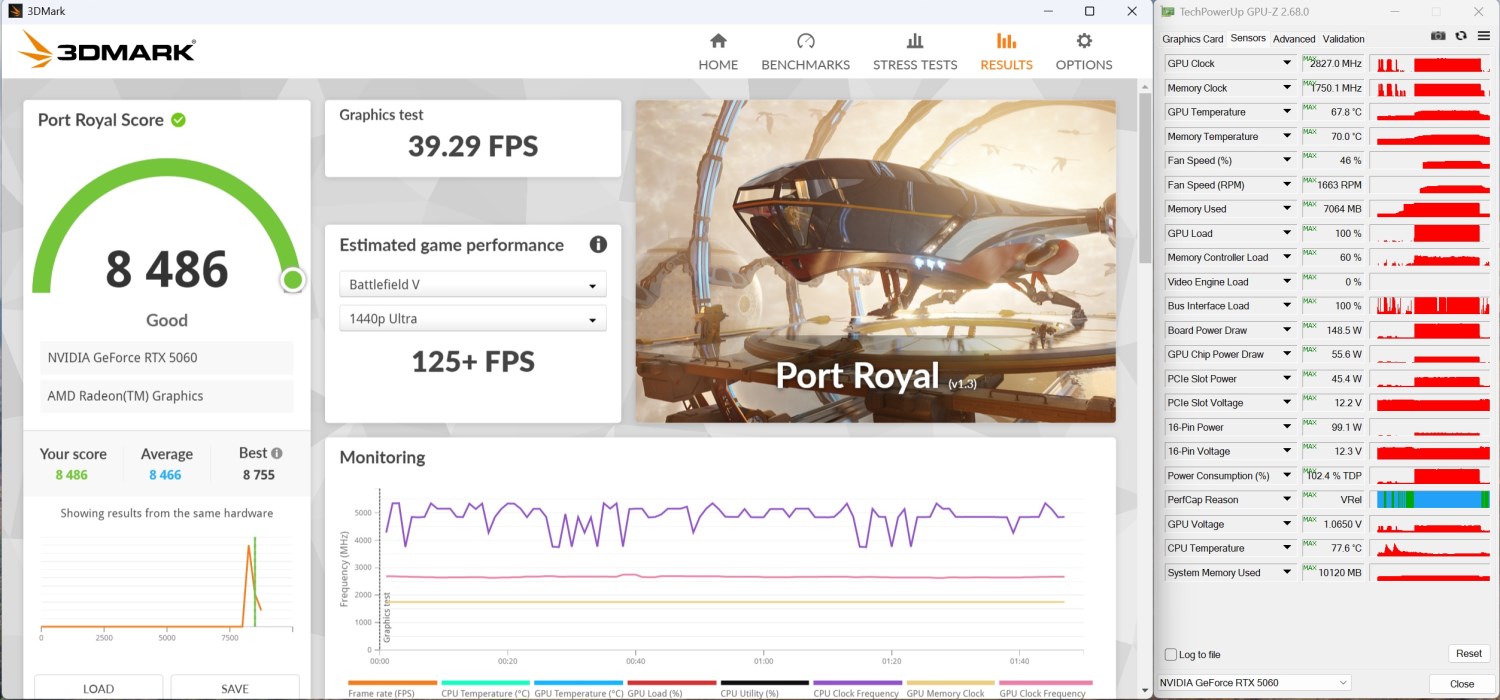The image size is (1500, 700).
Task: Click the GPU Clock 2827.0 MHz value
Action: (x=1338, y=64)
